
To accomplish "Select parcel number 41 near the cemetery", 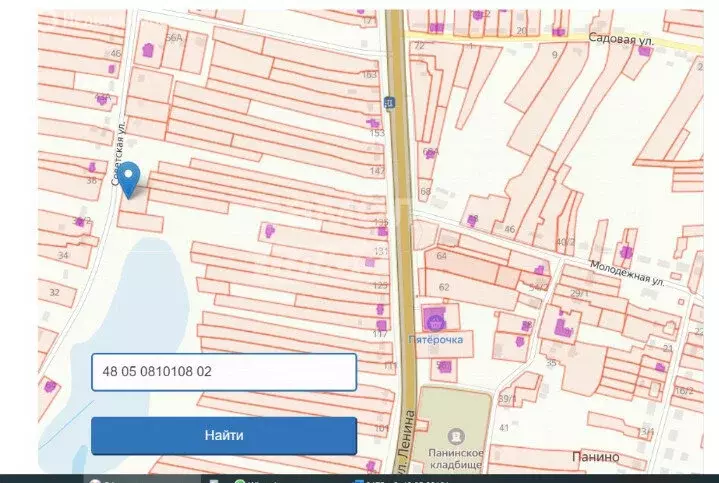I will pos(504,427).
